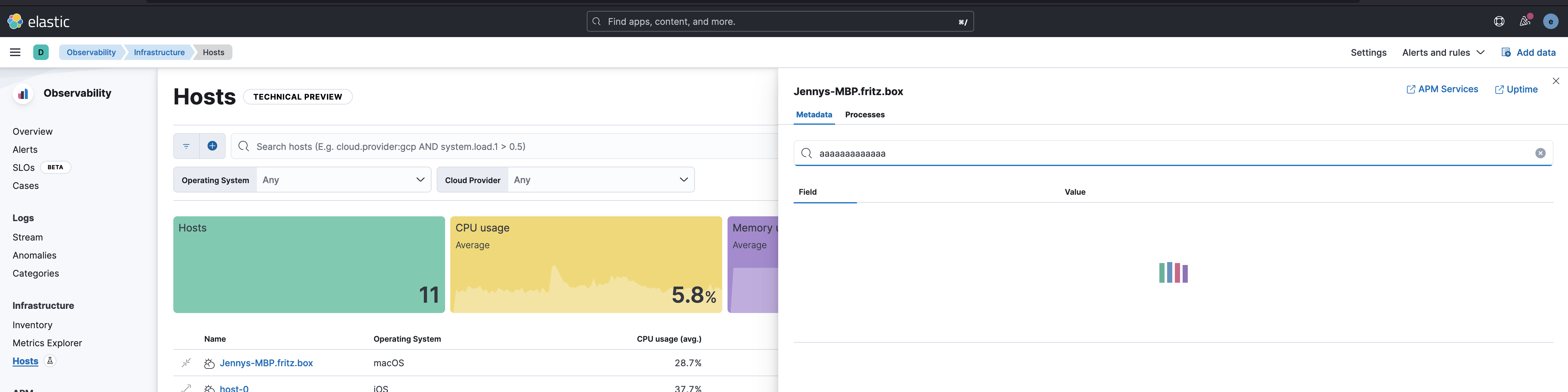Open Cases in the sidebar
Screen dimensions: 1568x392
(25, 185)
